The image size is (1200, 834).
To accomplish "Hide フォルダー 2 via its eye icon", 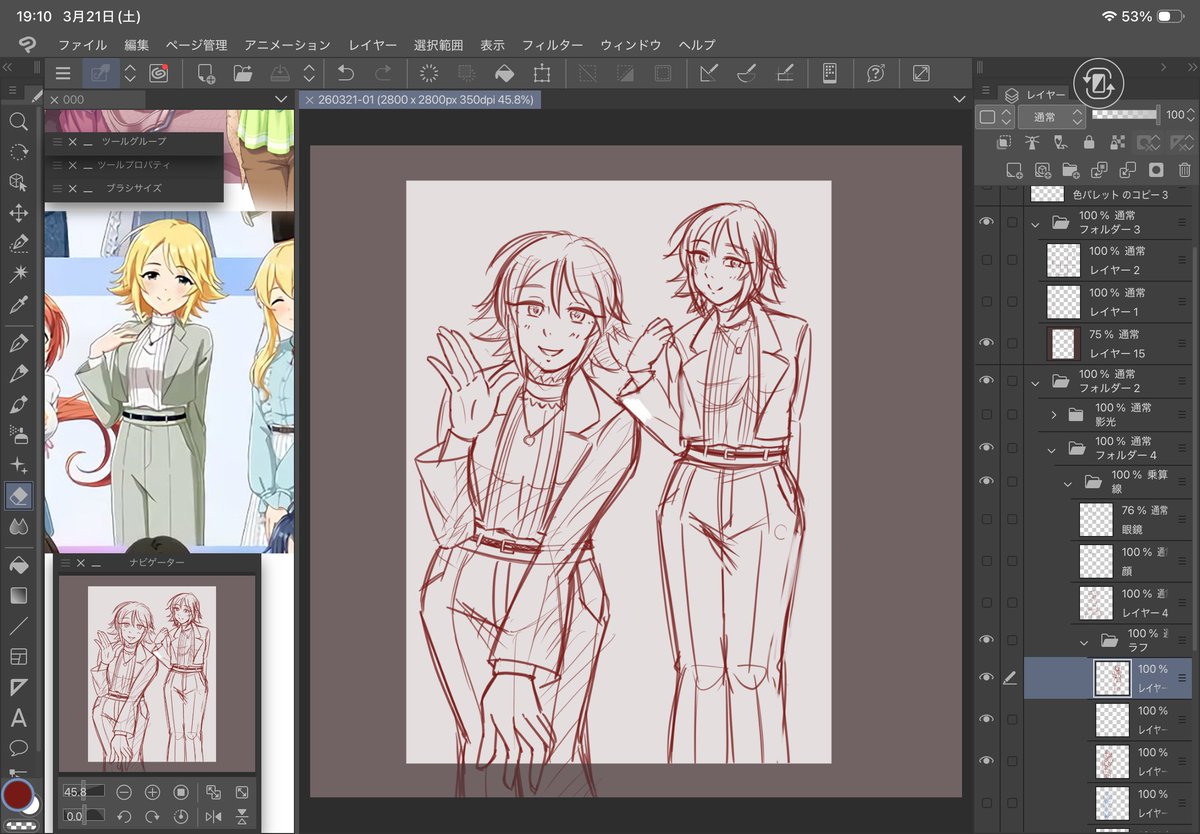I will click(x=987, y=381).
